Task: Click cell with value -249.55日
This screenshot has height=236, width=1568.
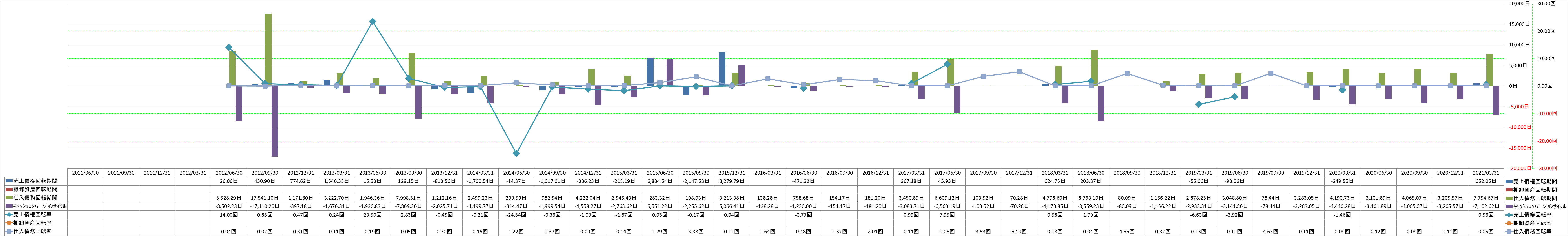Action: tap(1342, 181)
